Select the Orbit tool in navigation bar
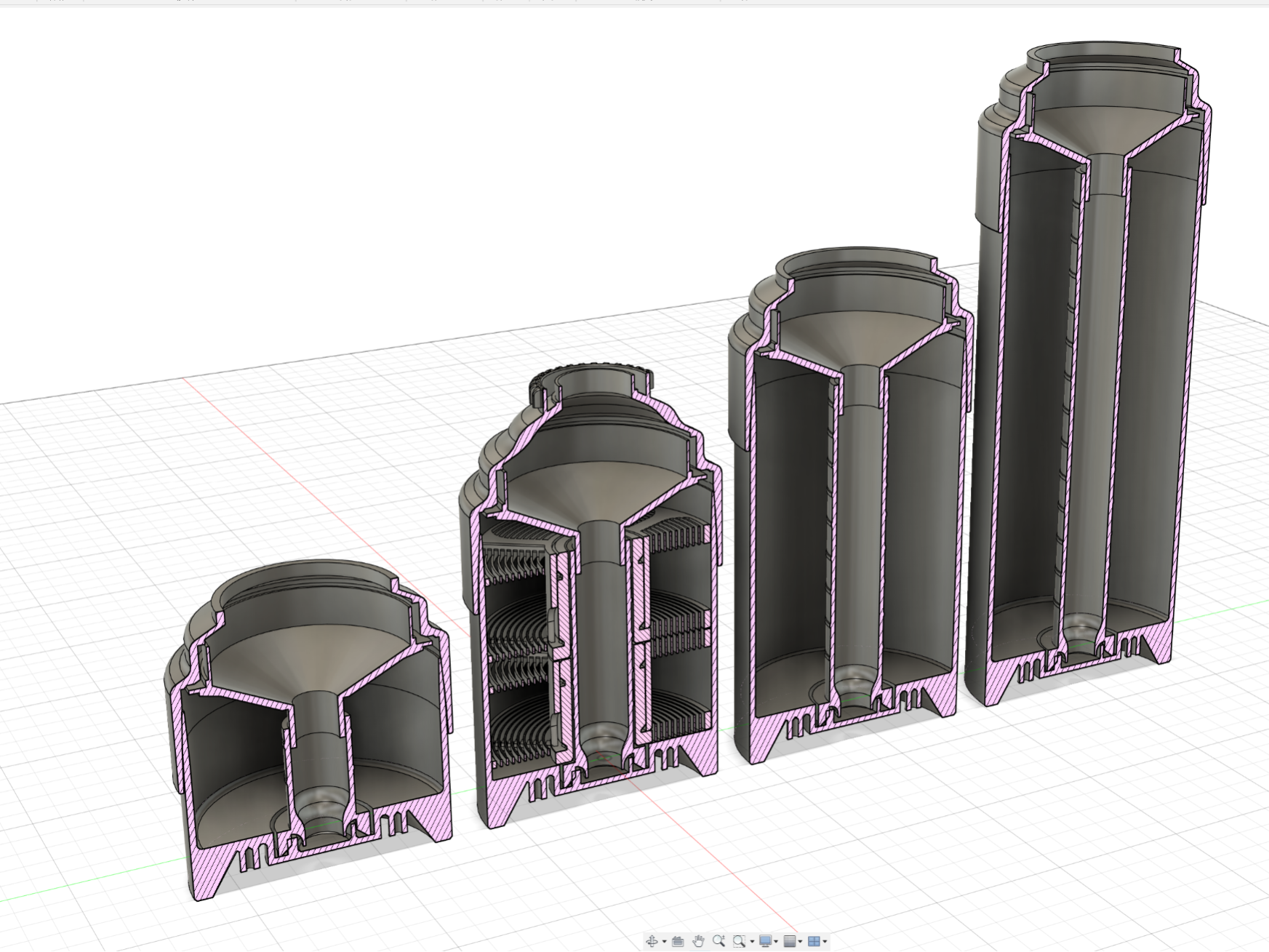1269x952 pixels. (x=652, y=941)
